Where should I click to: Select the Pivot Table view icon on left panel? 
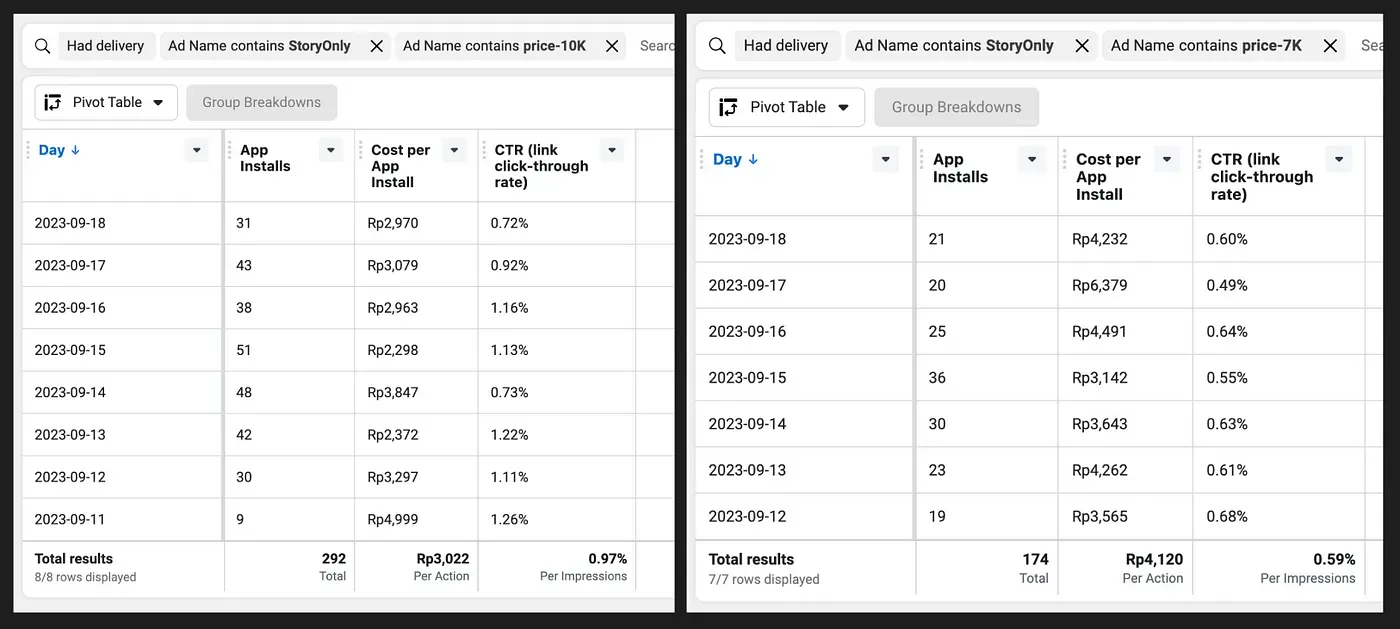53,102
